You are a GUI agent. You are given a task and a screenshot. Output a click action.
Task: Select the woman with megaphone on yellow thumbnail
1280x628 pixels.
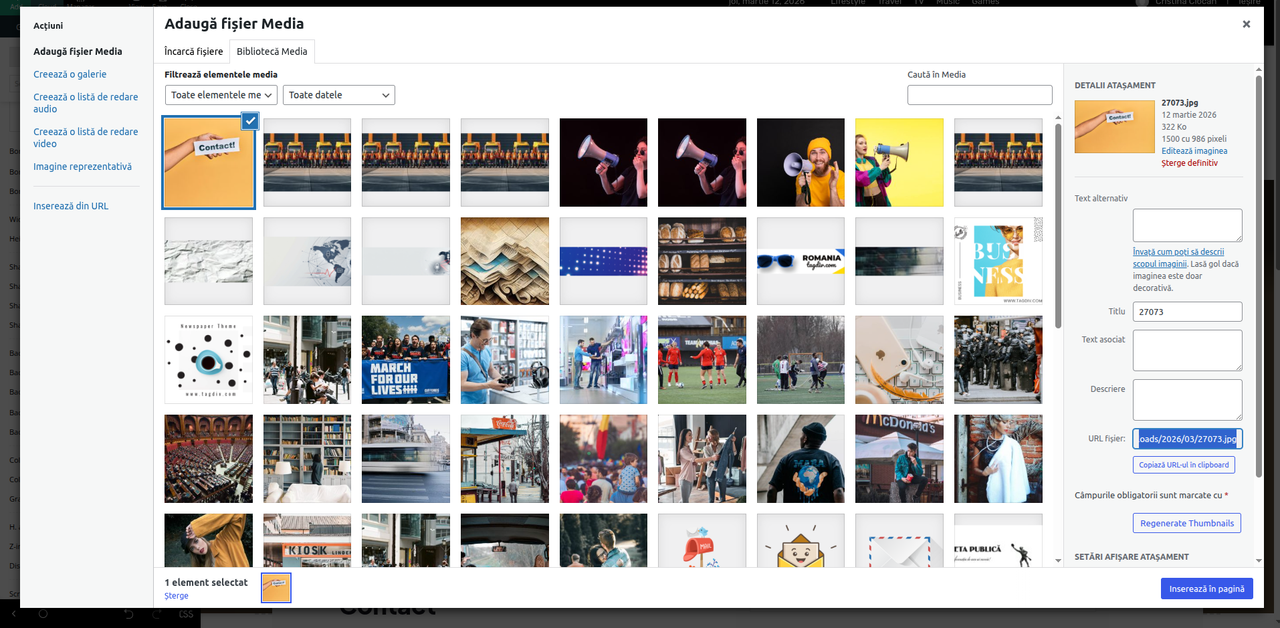click(x=899, y=163)
